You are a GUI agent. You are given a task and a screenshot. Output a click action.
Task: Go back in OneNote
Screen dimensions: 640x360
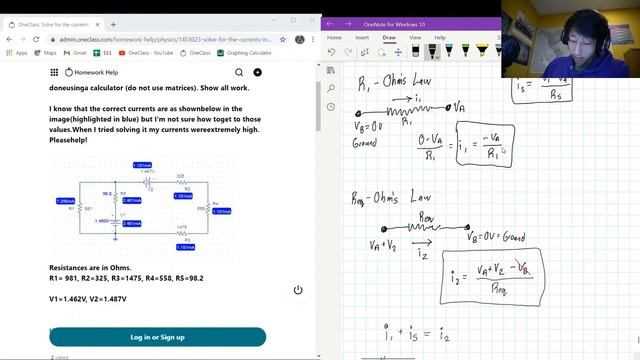pyautogui.click(x=330, y=24)
